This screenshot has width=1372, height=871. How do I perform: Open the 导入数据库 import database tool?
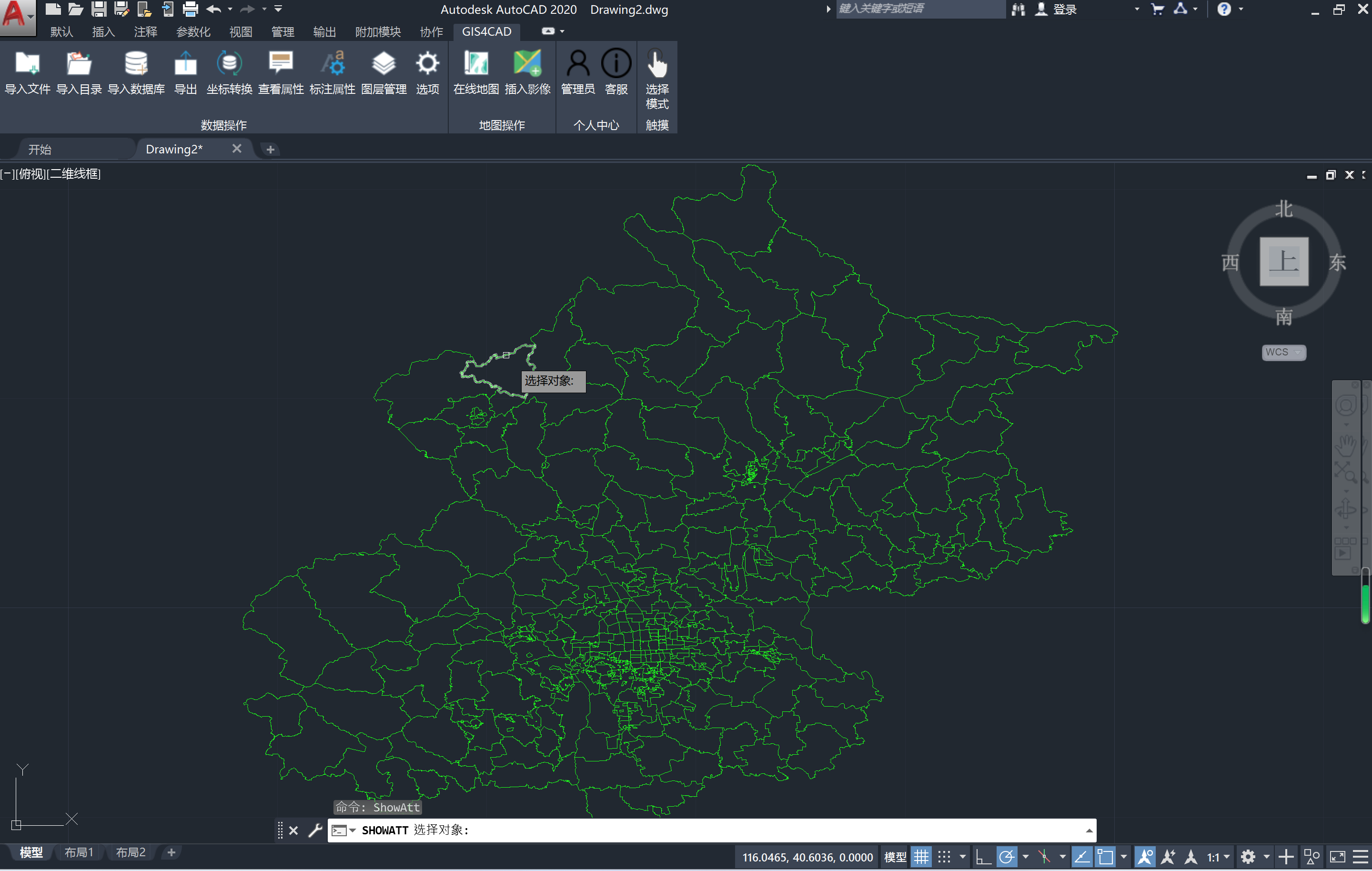click(x=136, y=64)
